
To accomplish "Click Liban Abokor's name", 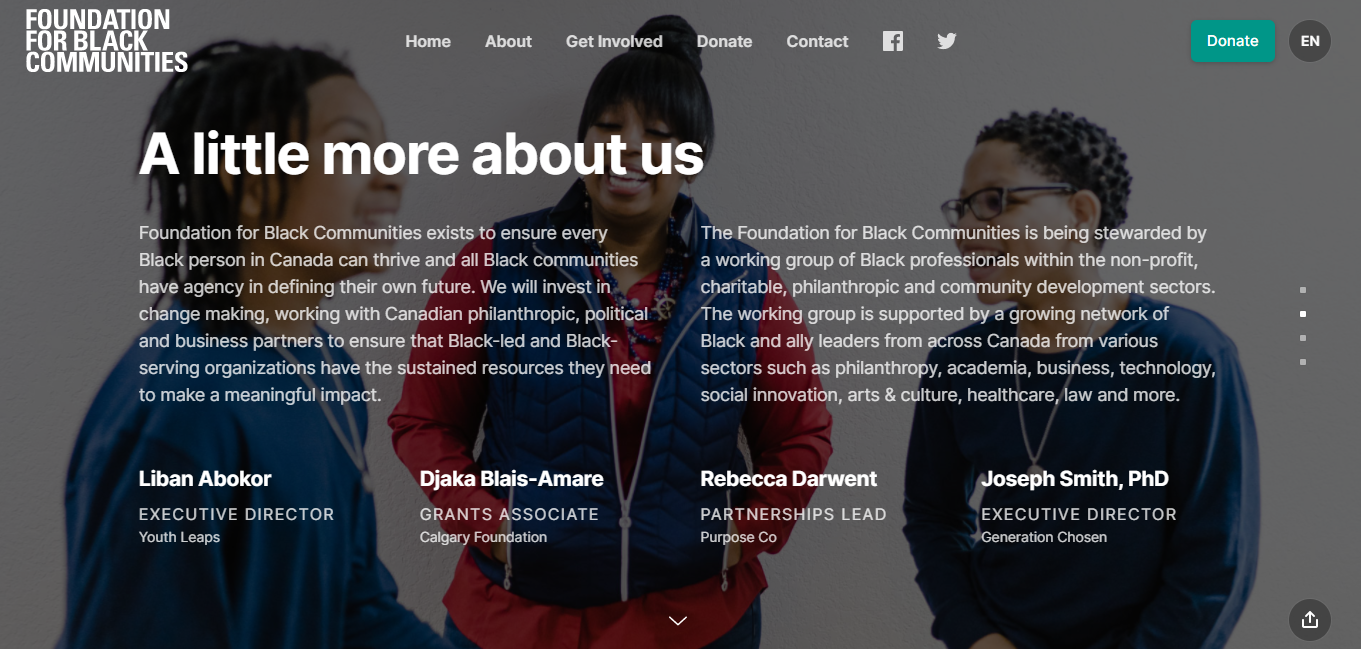I will (205, 479).
